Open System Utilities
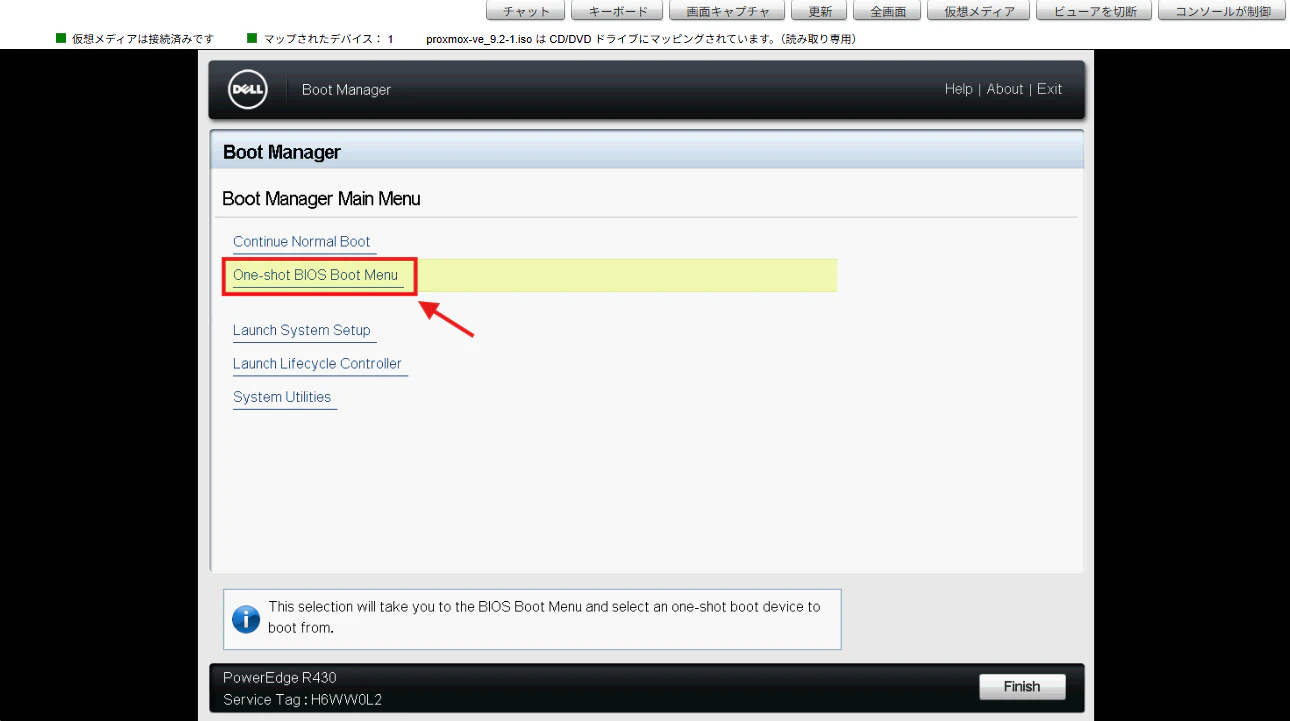Image resolution: width=1290 pixels, height=721 pixels. (282, 397)
